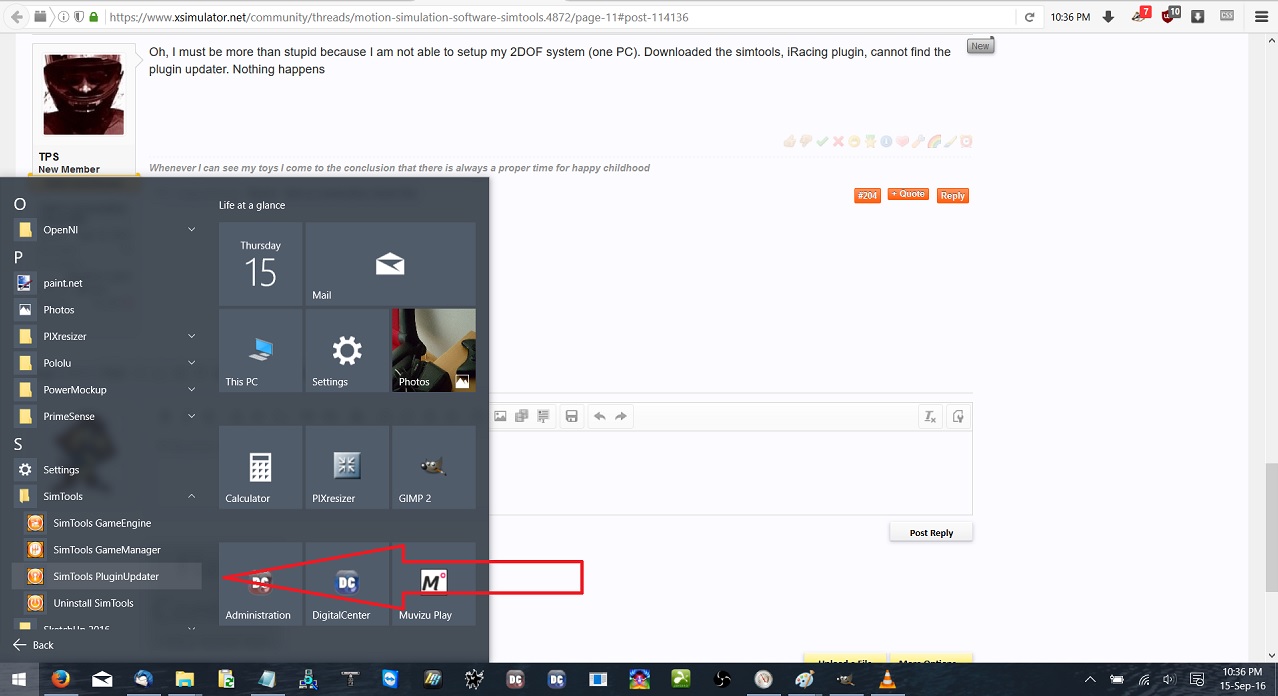Screen dimensions: 1278x696
Task: Open the This PC tile
Action: click(260, 350)
